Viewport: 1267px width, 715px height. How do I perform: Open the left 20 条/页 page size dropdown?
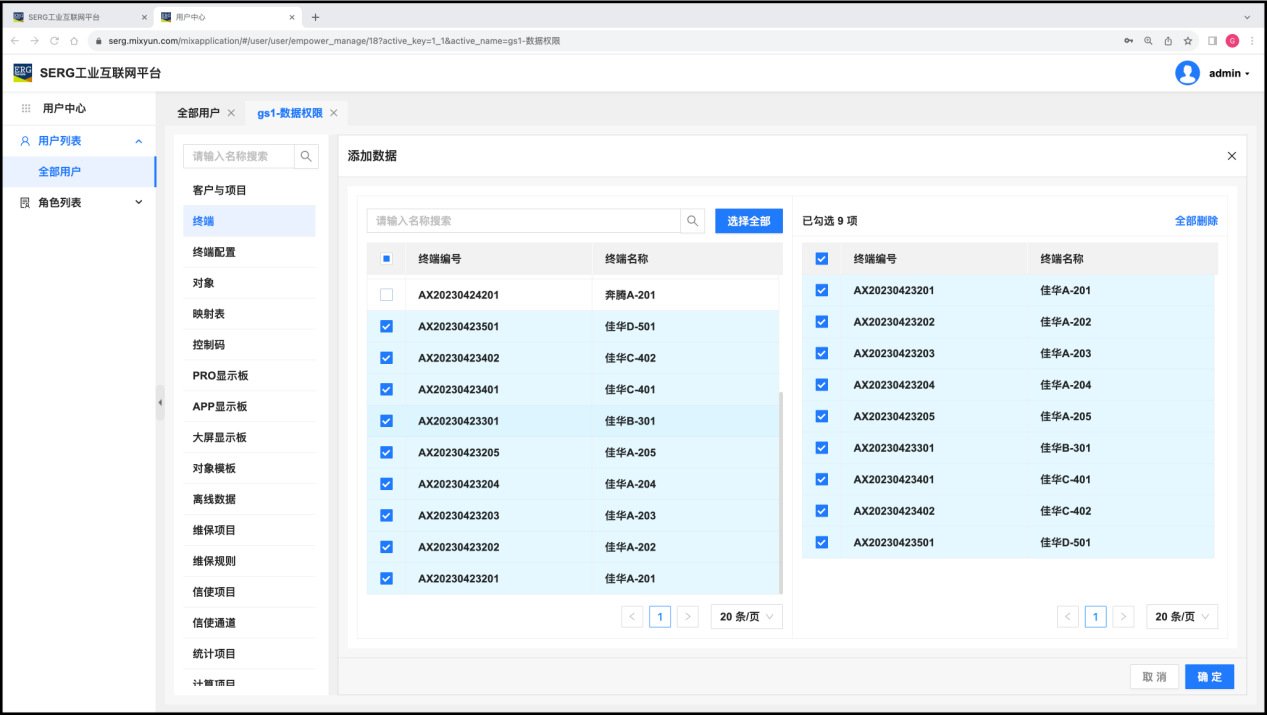click(746, 617)
